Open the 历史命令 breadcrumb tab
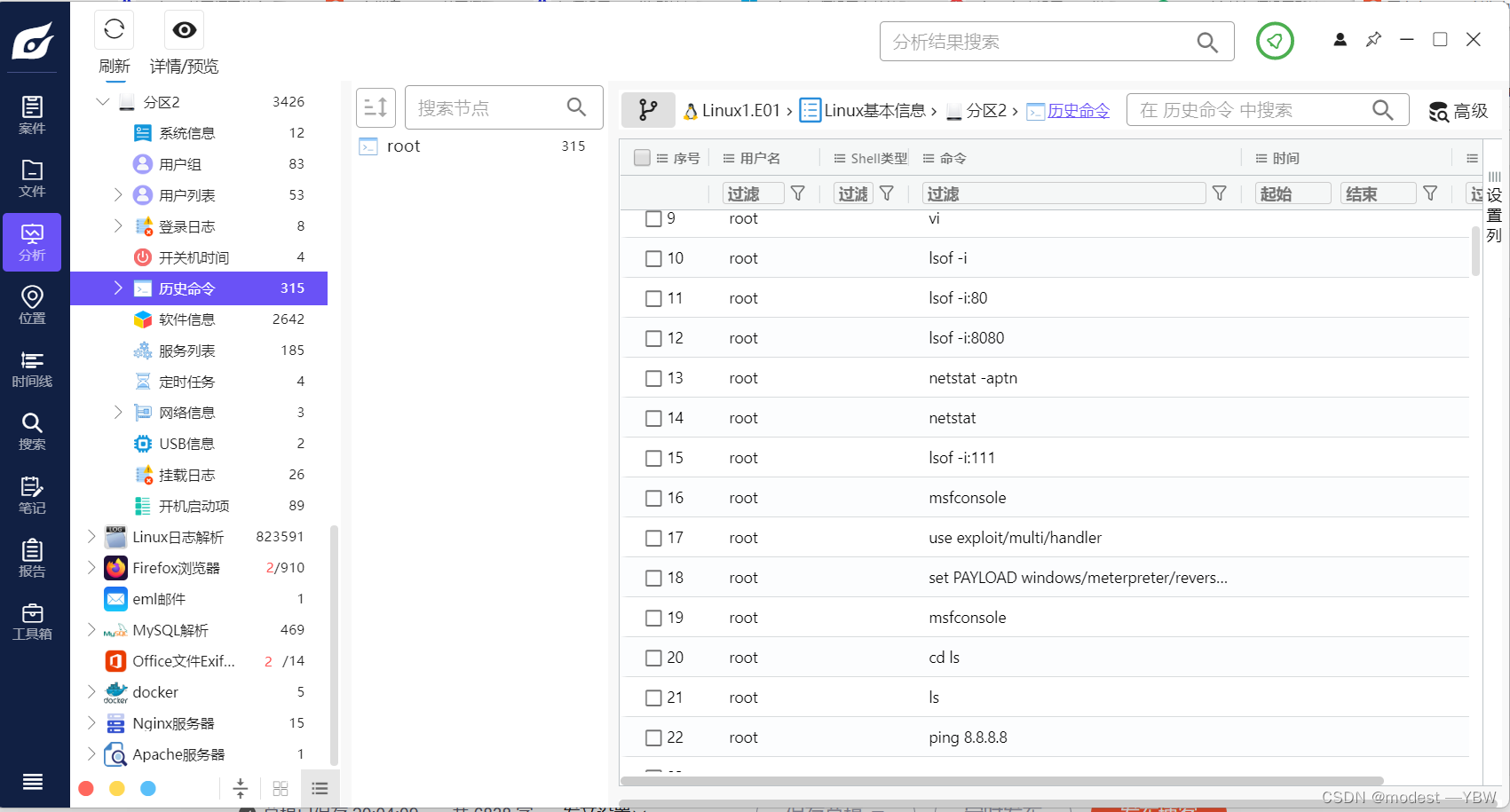The image size is (1510, 812). [x=1078, y=110]
